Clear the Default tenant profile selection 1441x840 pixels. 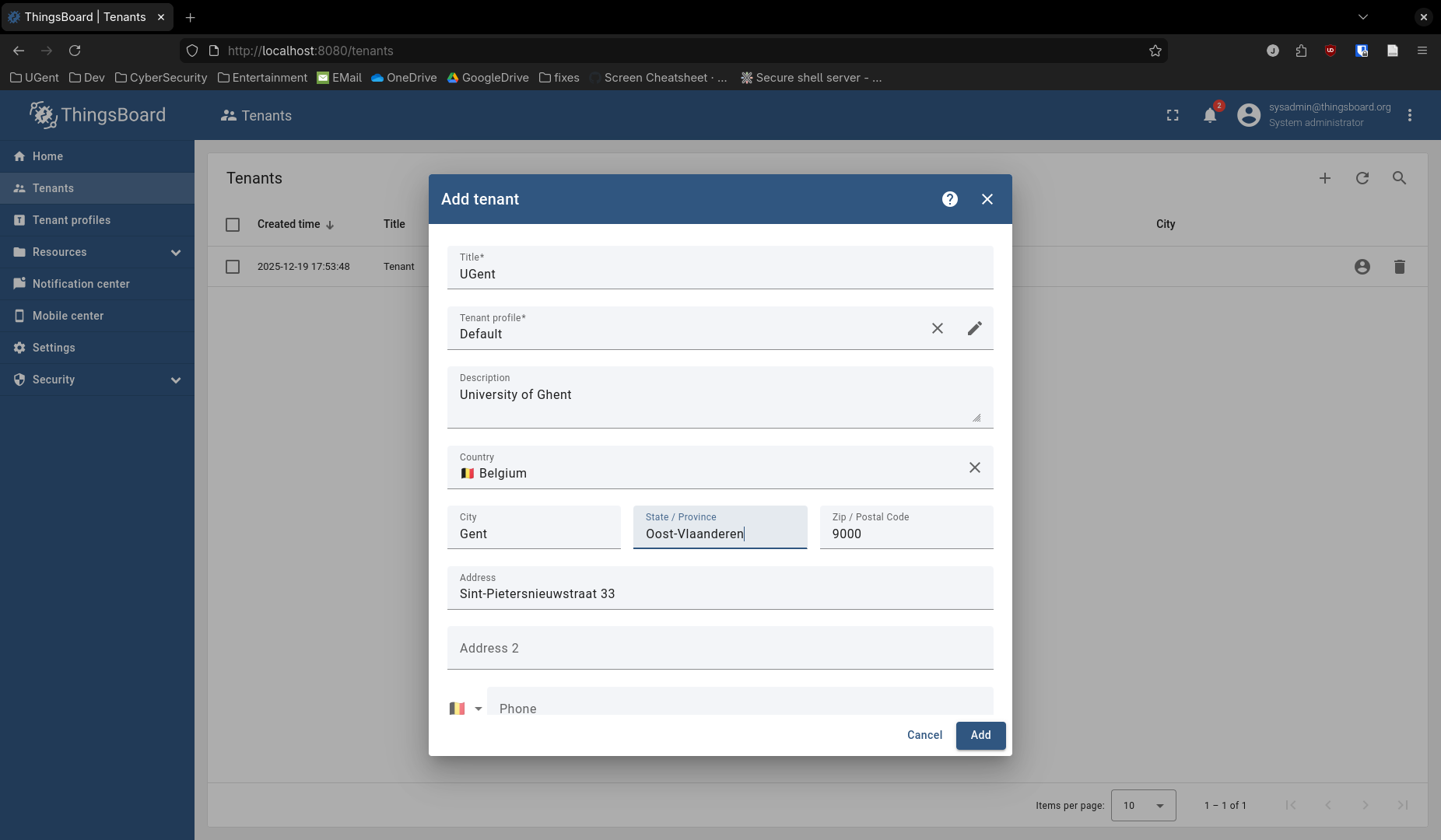[937, 328]
